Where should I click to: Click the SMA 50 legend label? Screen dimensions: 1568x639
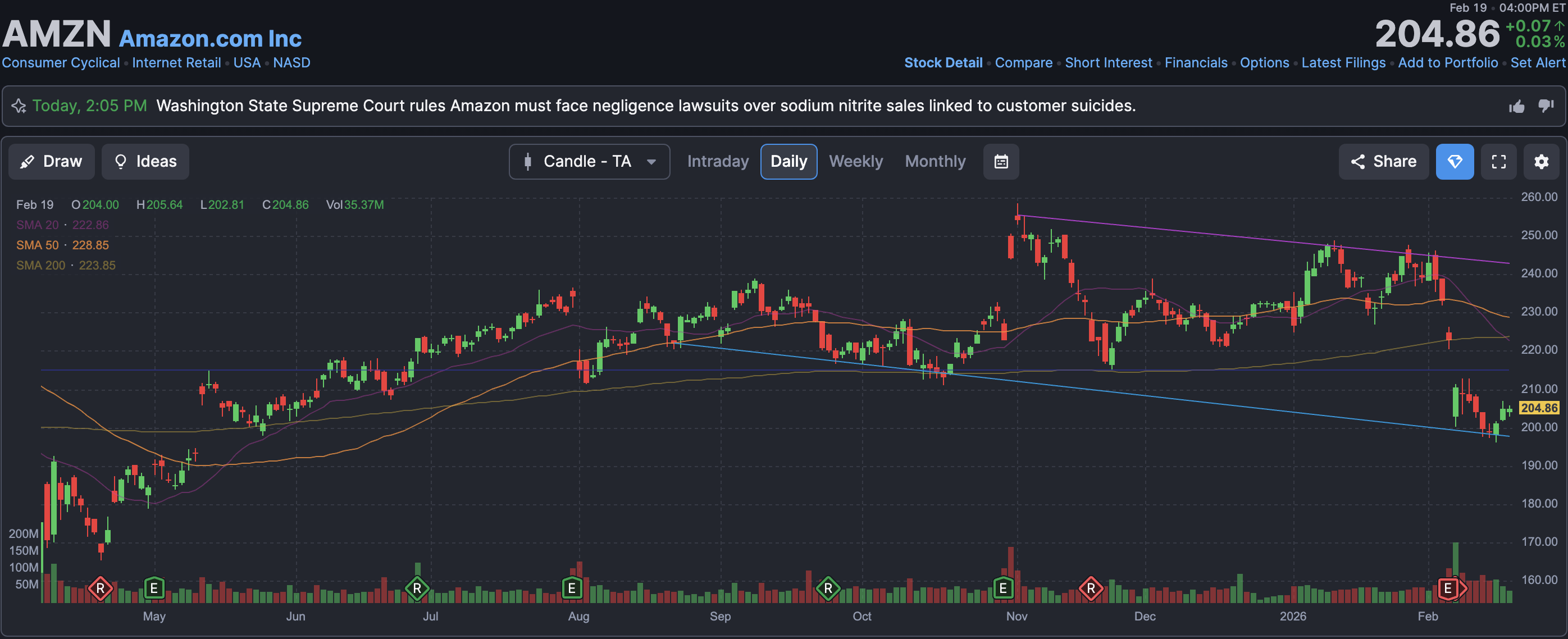[37, 245]
